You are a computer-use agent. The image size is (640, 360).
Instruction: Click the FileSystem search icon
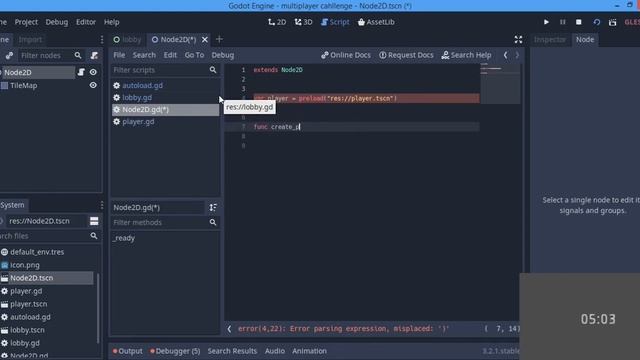(94, 236)
